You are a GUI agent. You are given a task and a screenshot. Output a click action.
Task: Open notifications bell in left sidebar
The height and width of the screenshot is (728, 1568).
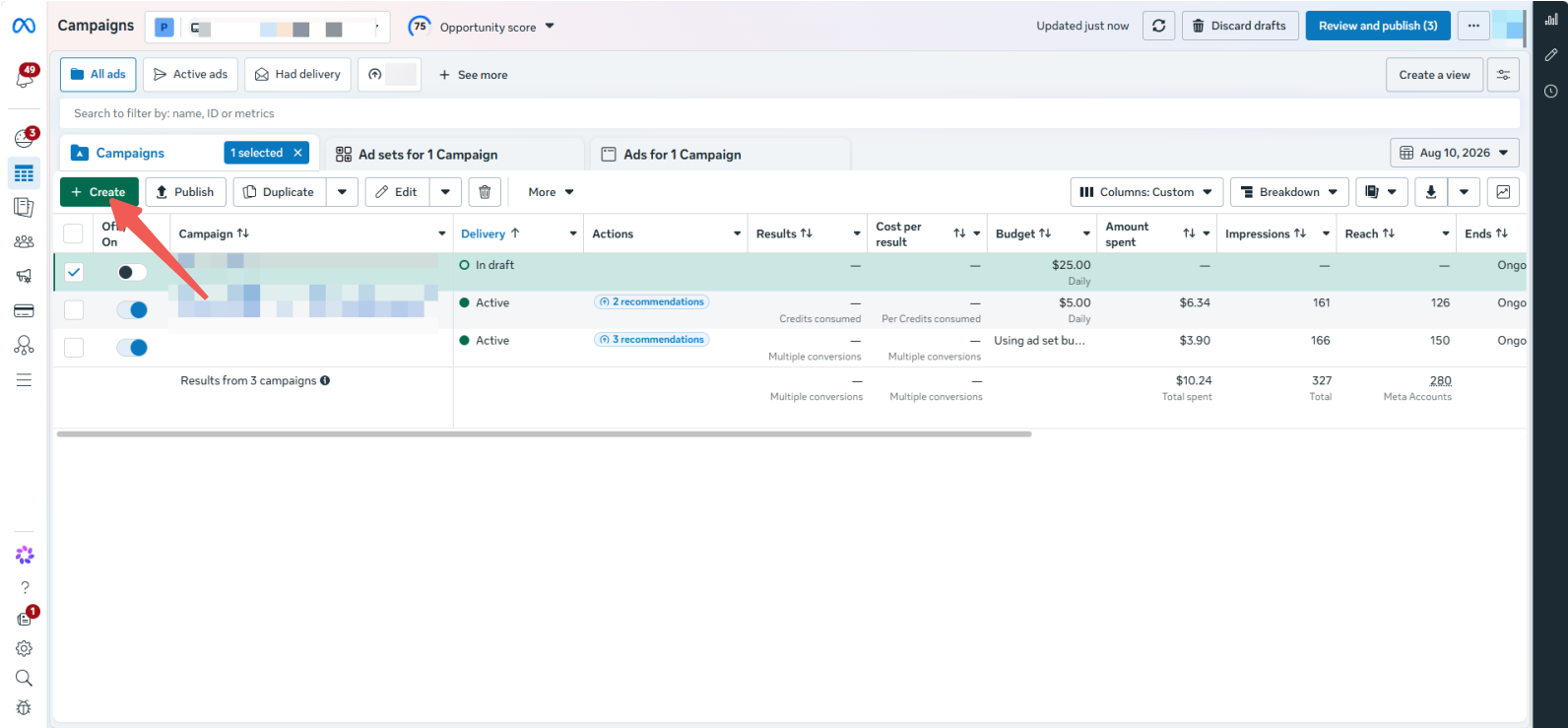tap(24, 77)
